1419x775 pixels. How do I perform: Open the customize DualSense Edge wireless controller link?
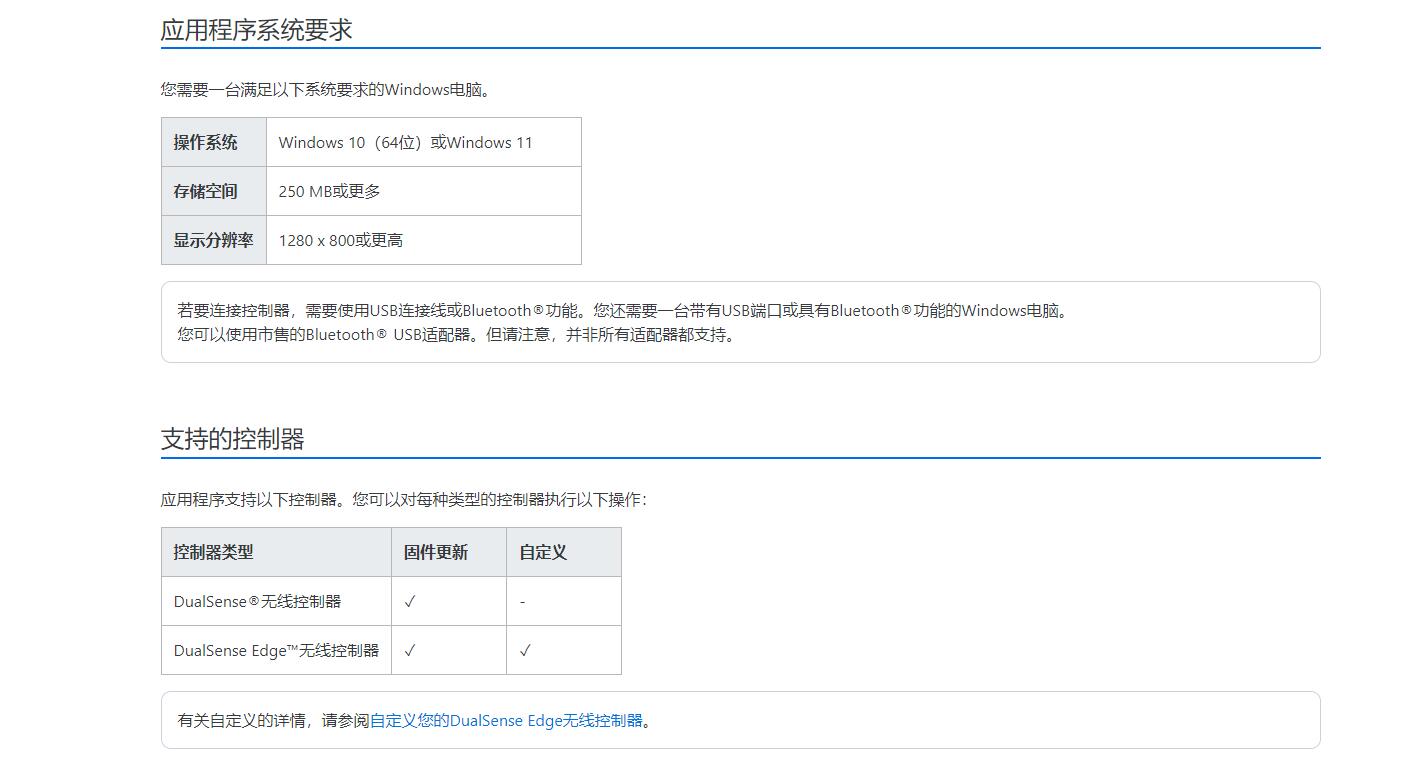click(506, 720)
